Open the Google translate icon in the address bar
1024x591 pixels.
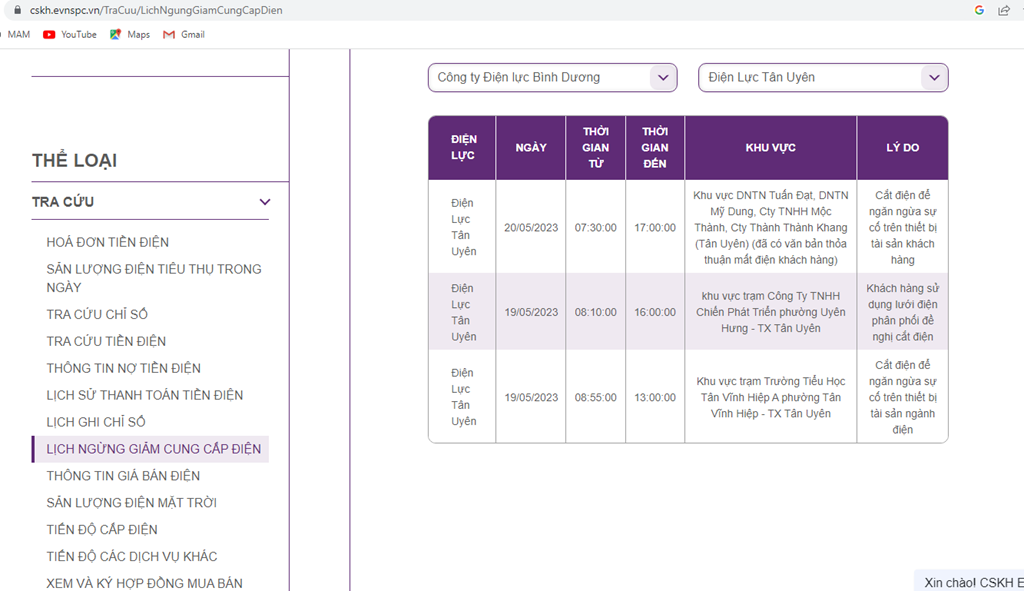[x=979, y=10]
